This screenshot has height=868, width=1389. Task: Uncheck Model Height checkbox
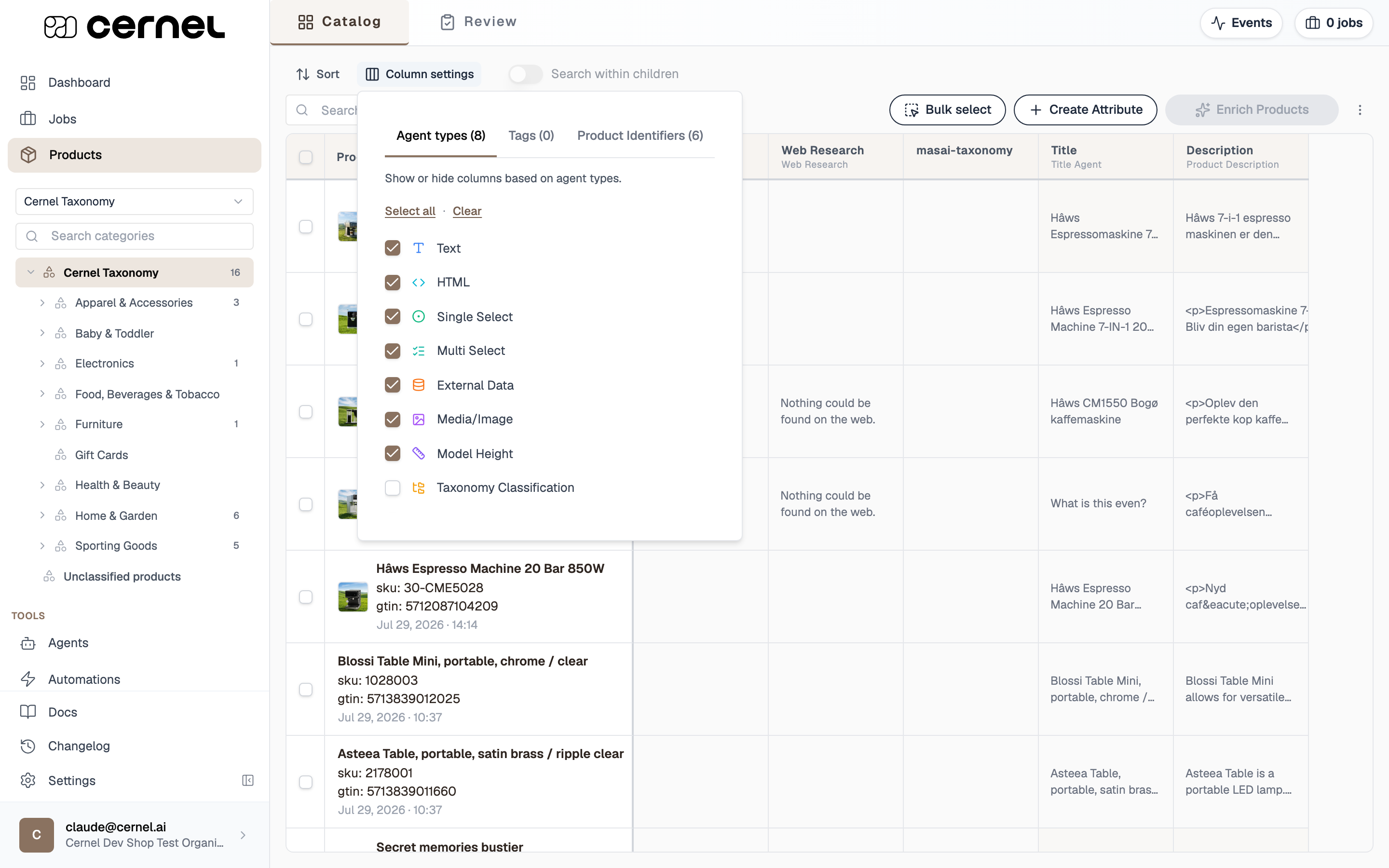[x=393, y=453]
